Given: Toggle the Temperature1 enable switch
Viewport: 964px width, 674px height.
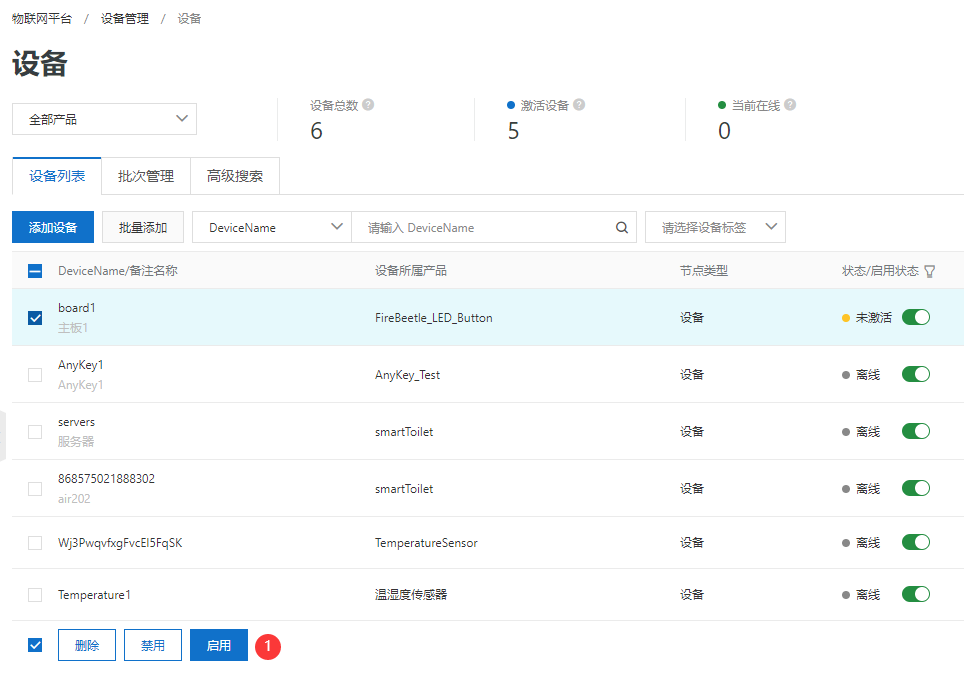Looking at the screenshot, I should (915, 594).
